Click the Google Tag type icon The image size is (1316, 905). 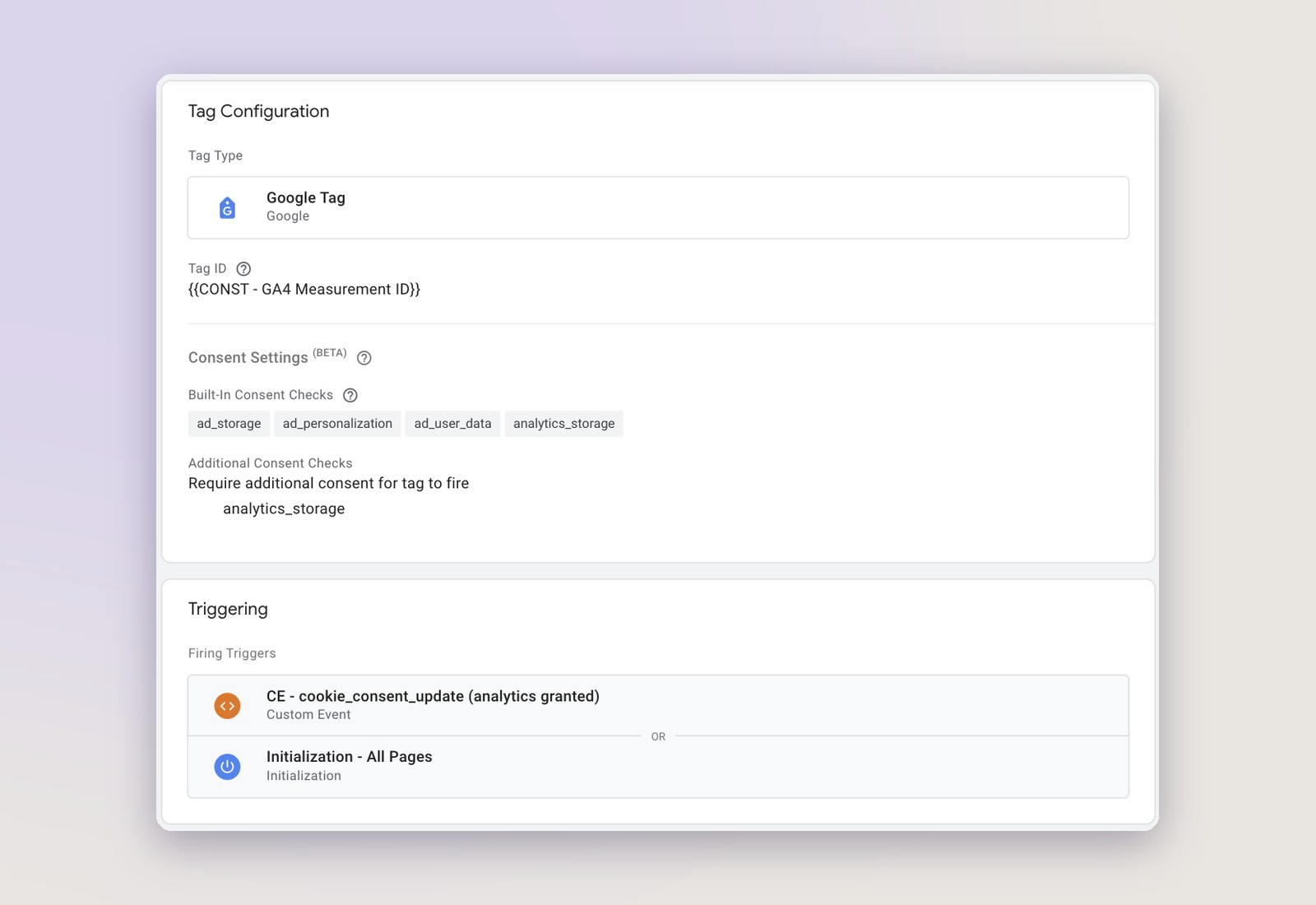point(227,207)
